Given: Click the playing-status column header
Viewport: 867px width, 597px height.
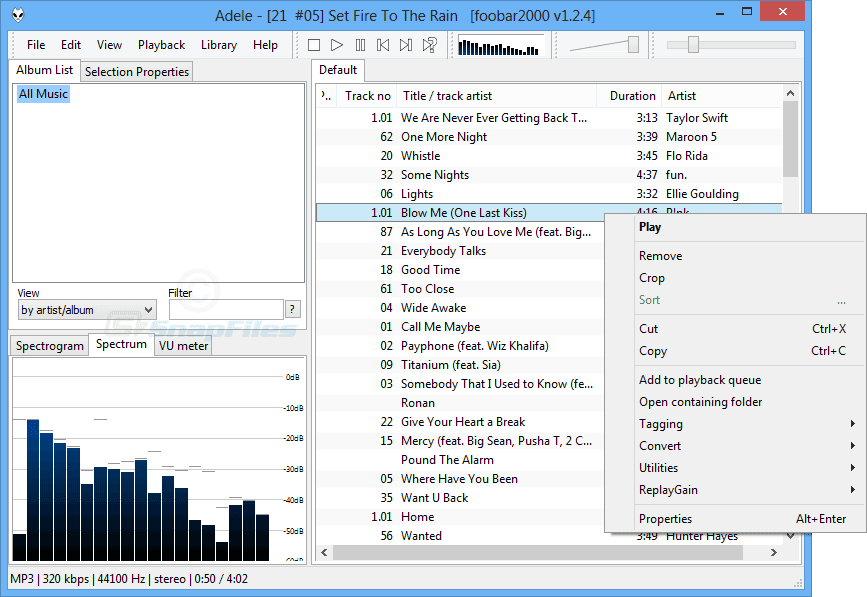Looking at the screenshot, I should (x=326, y=96).
